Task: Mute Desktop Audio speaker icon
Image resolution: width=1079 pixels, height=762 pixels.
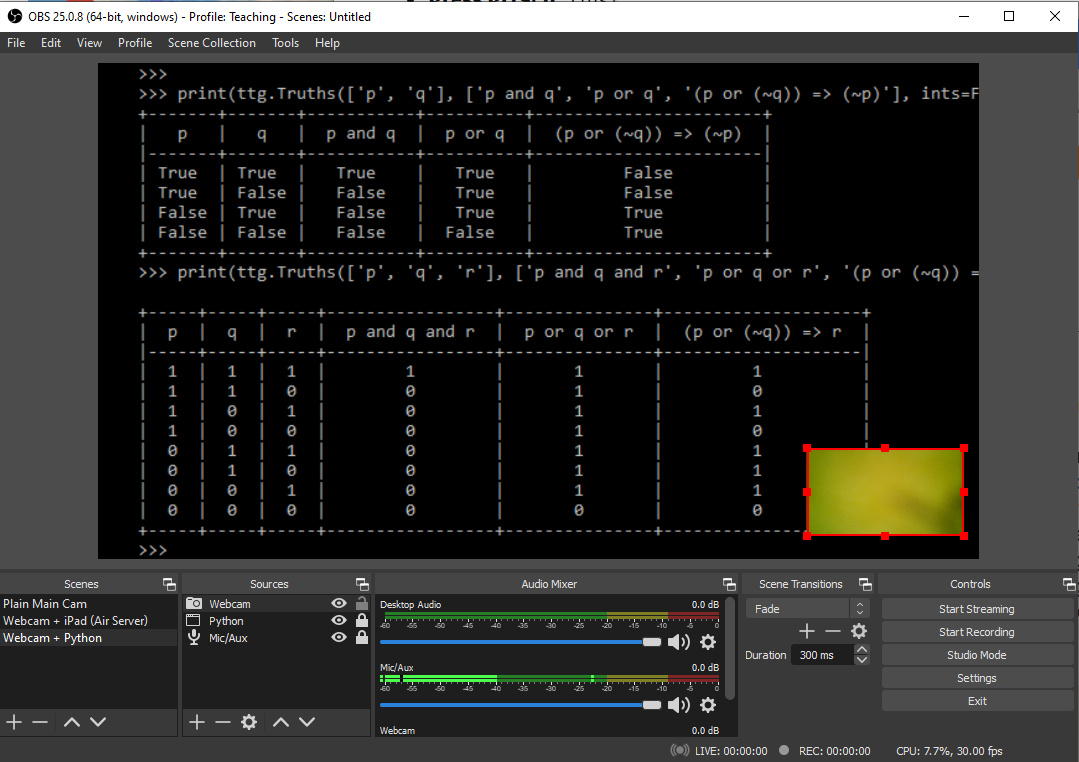Action: click(x=679, y=642)
